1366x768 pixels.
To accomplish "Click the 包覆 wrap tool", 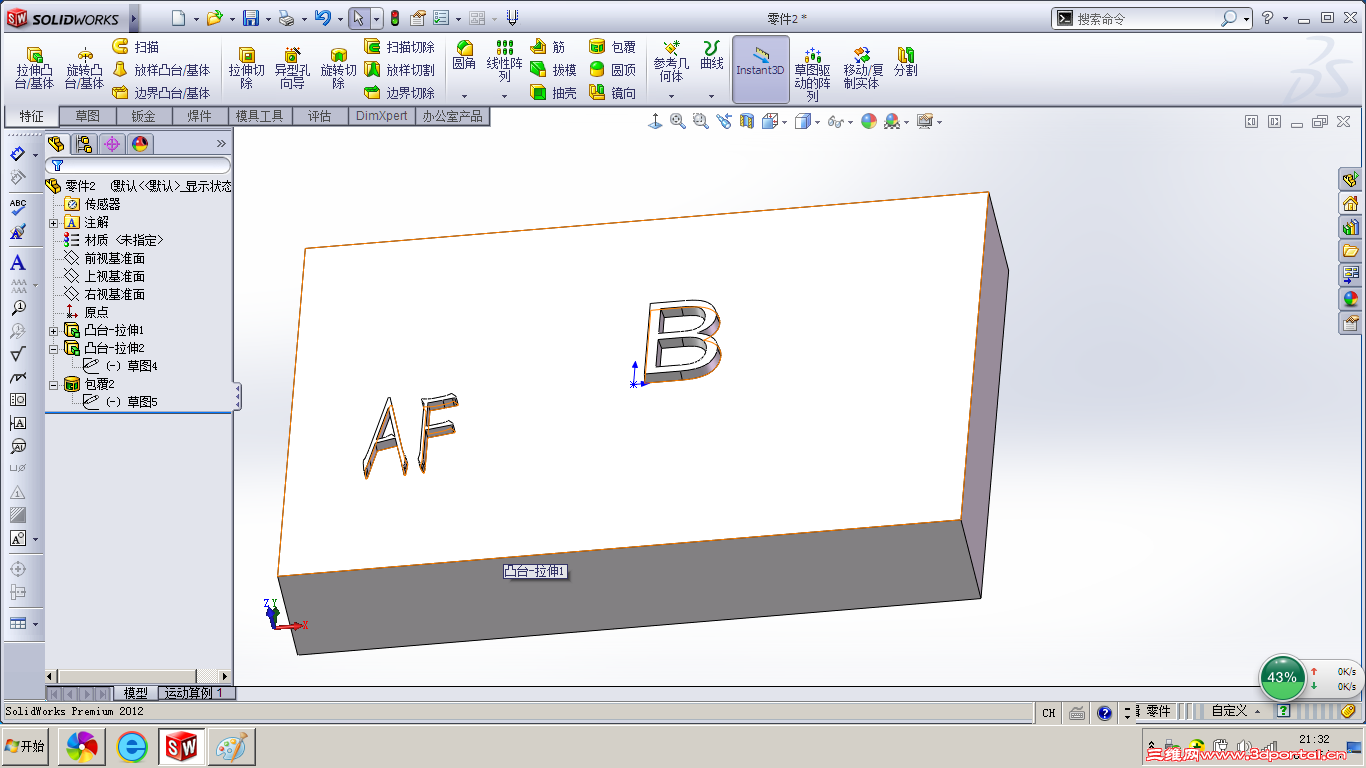I will (x=612, y=47).
